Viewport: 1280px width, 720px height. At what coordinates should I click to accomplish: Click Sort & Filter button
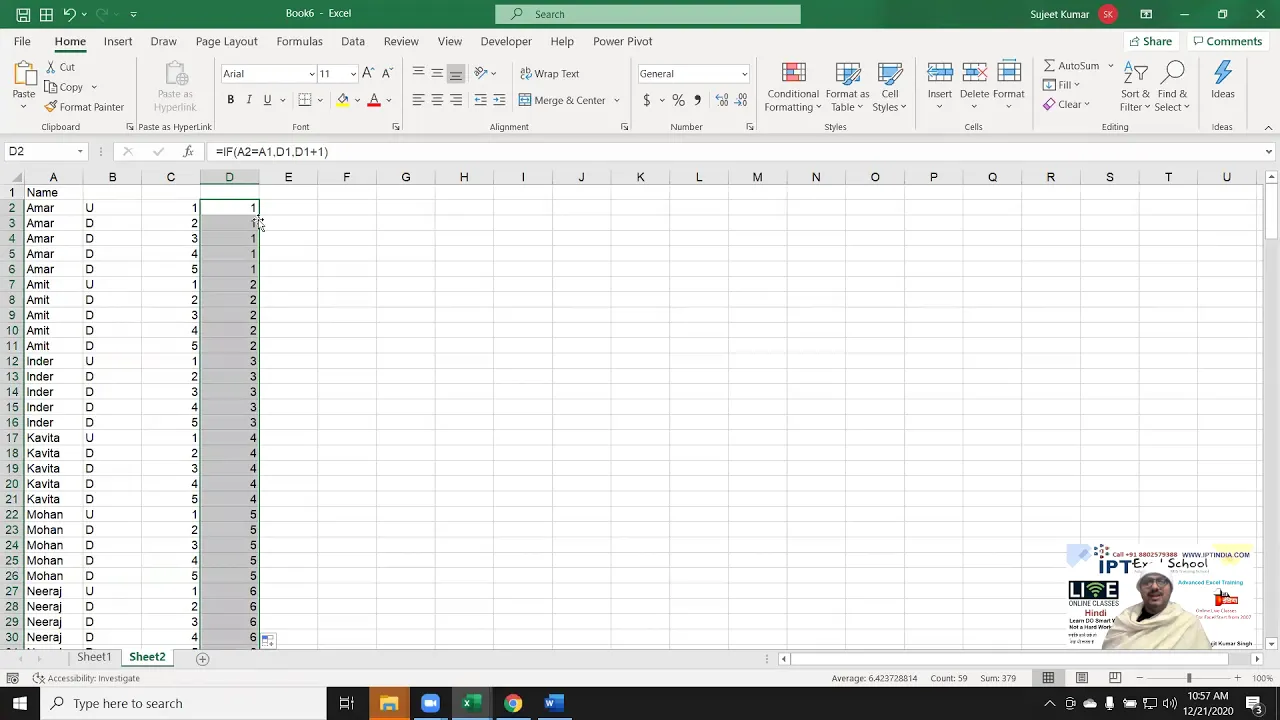click(x=1135, y=86)
